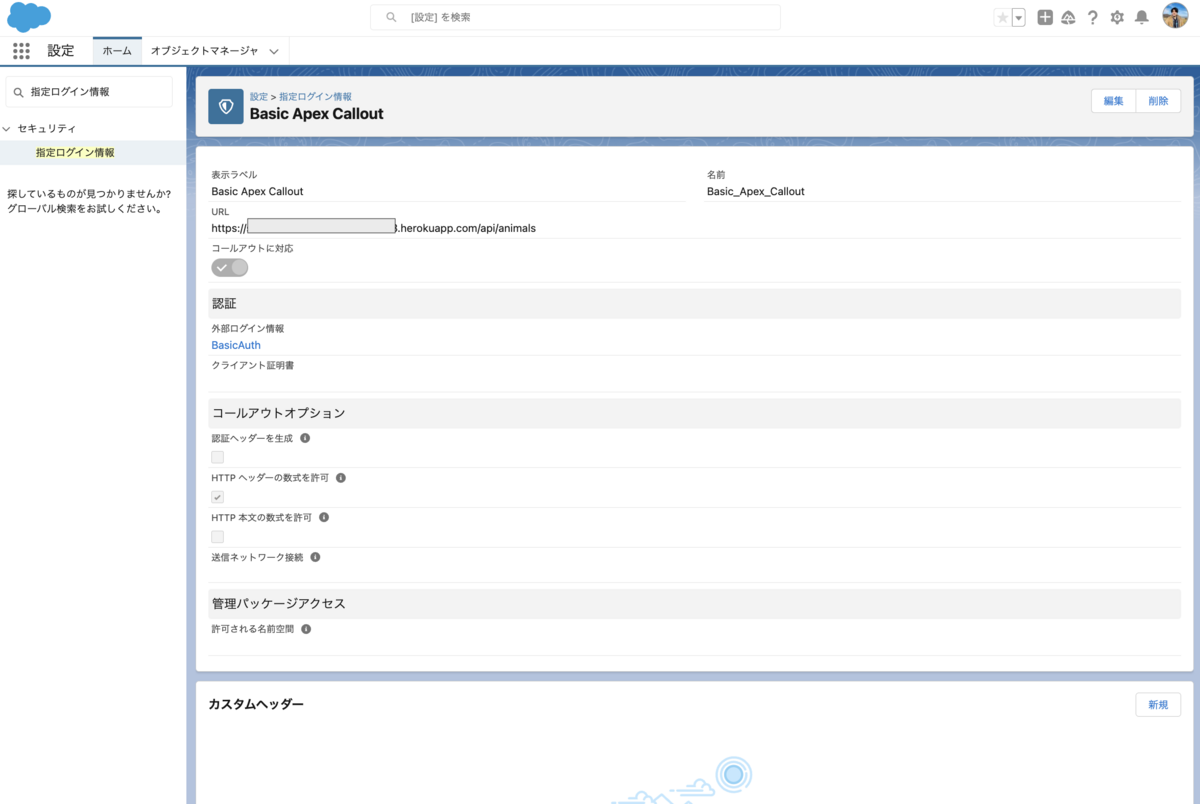Open the favorites list dropdown arrow

(1018, 17)
